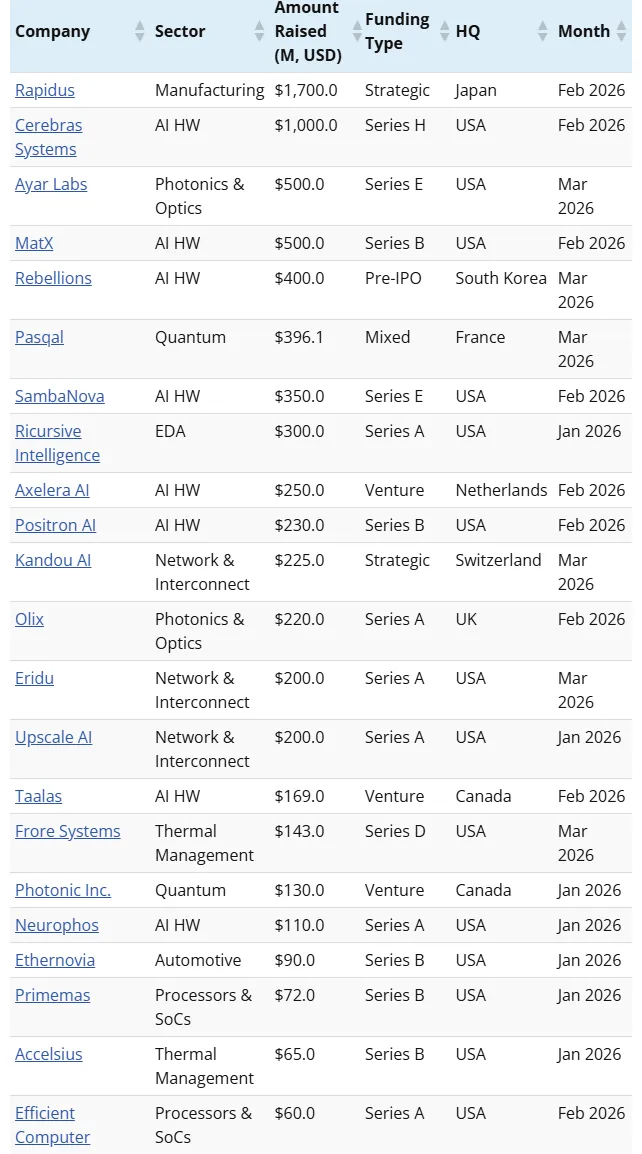Click the Amount Raised column header text

coord(307,31)
